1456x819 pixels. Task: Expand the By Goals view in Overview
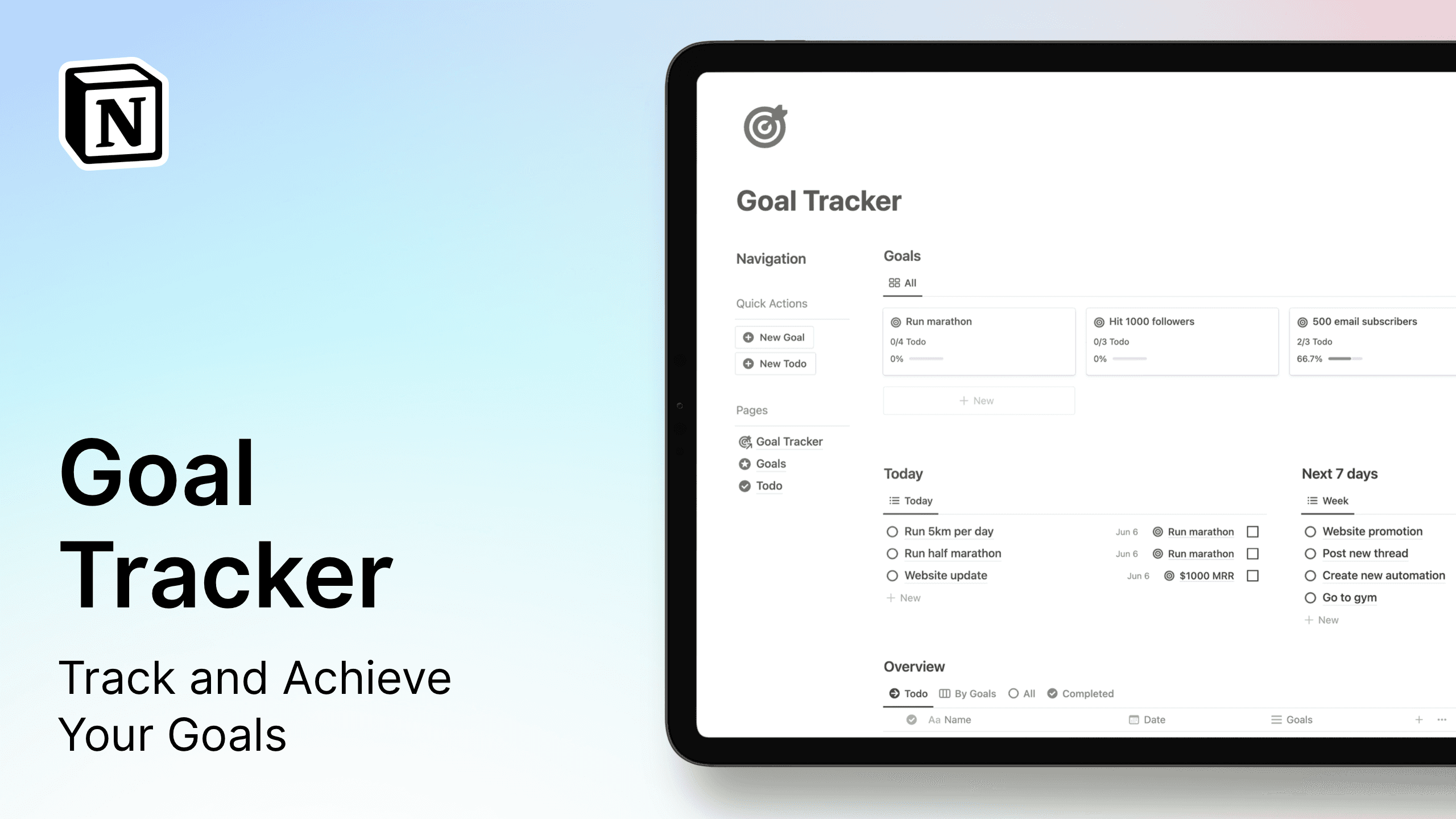[x=969, y=693]
